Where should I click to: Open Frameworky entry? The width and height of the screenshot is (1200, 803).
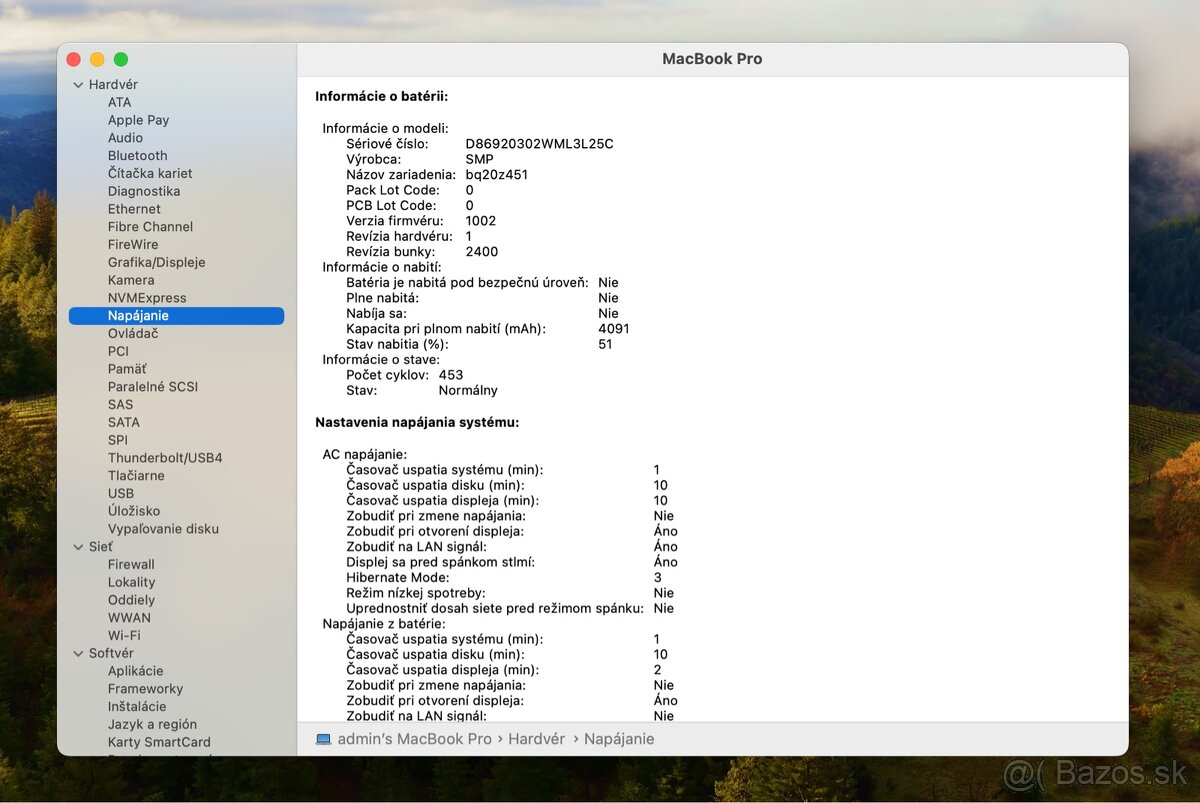point(145,689)
